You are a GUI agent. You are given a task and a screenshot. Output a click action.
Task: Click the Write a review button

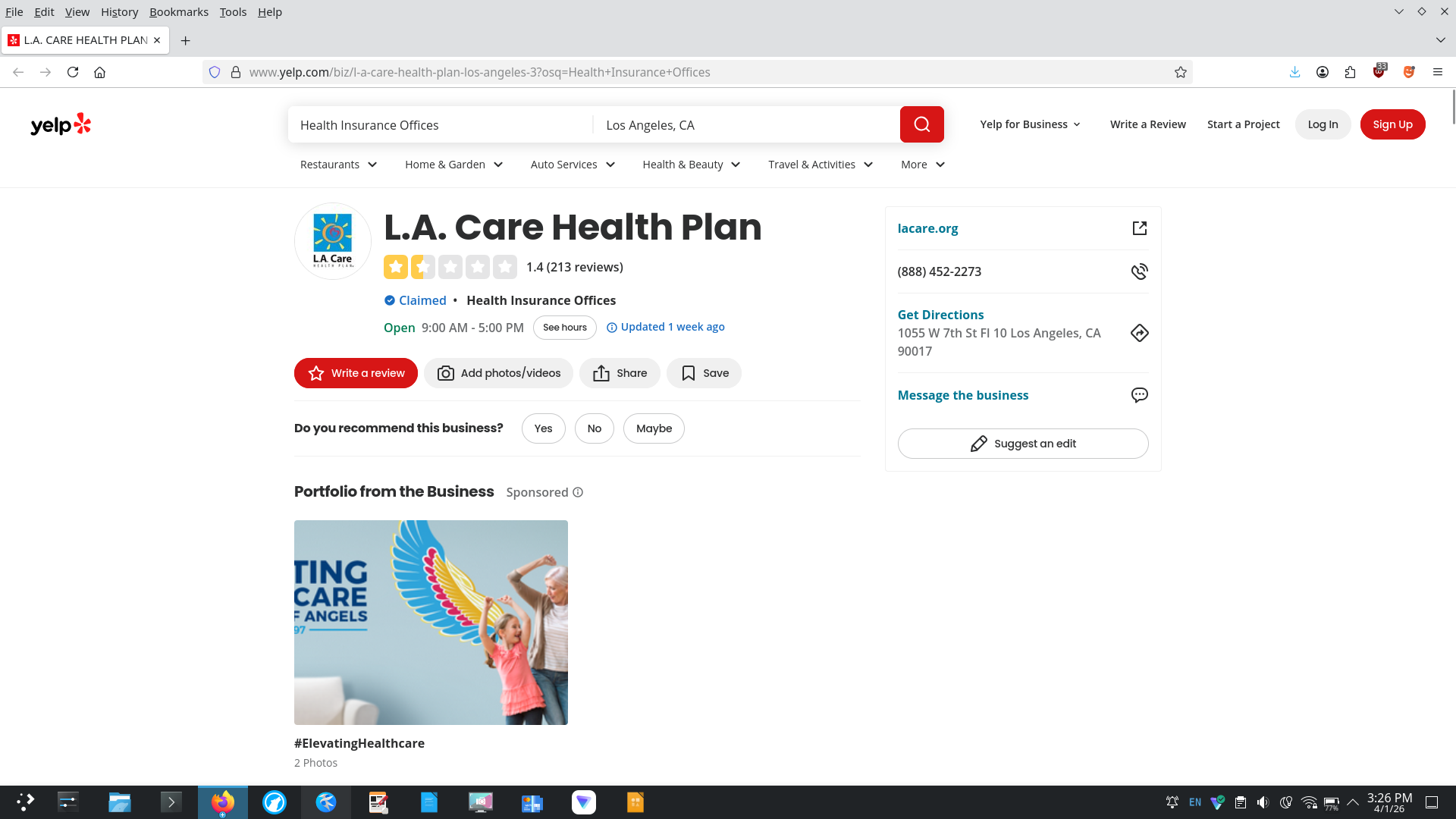356,373
